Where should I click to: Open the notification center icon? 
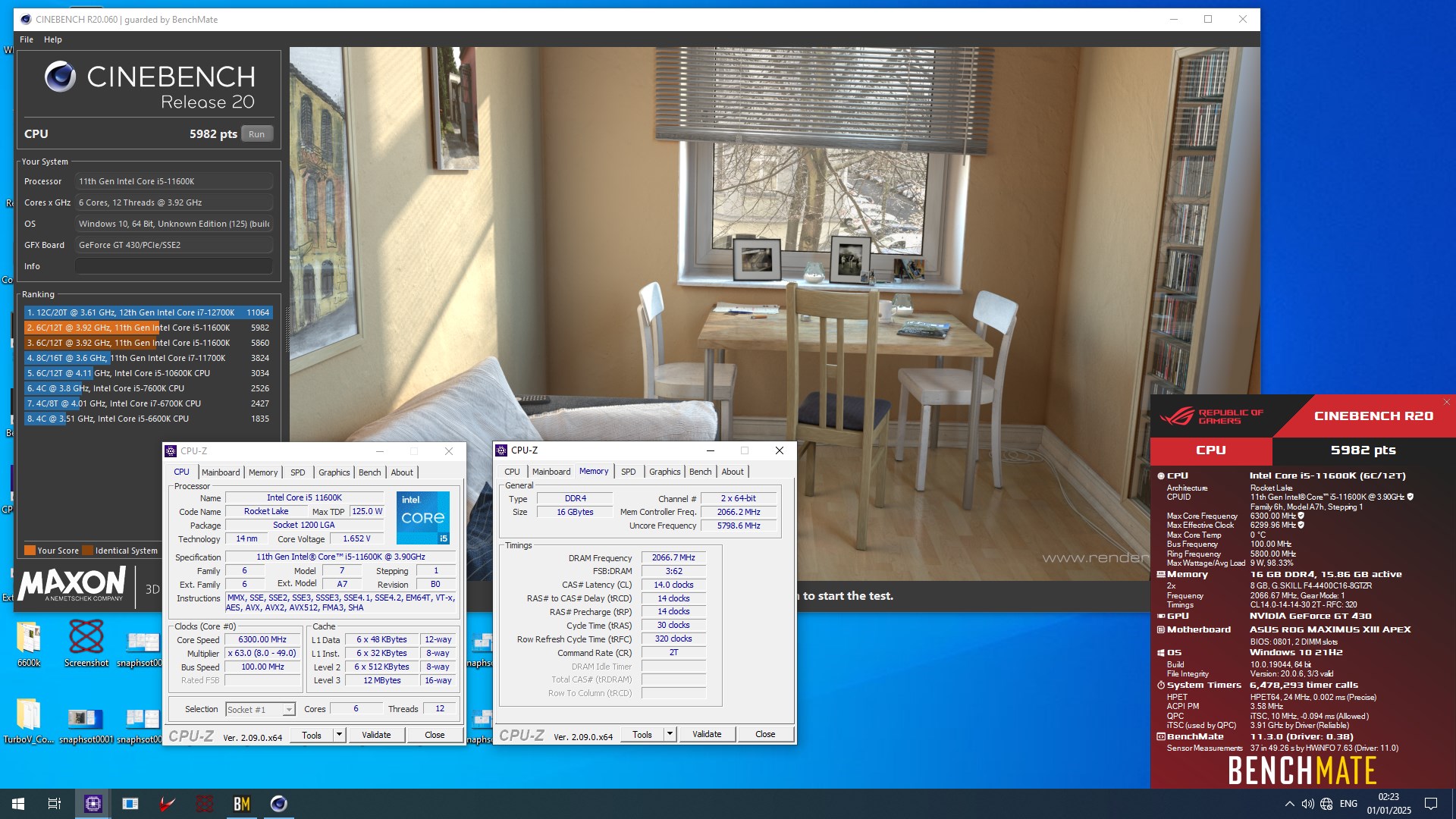click(1431, 804)
